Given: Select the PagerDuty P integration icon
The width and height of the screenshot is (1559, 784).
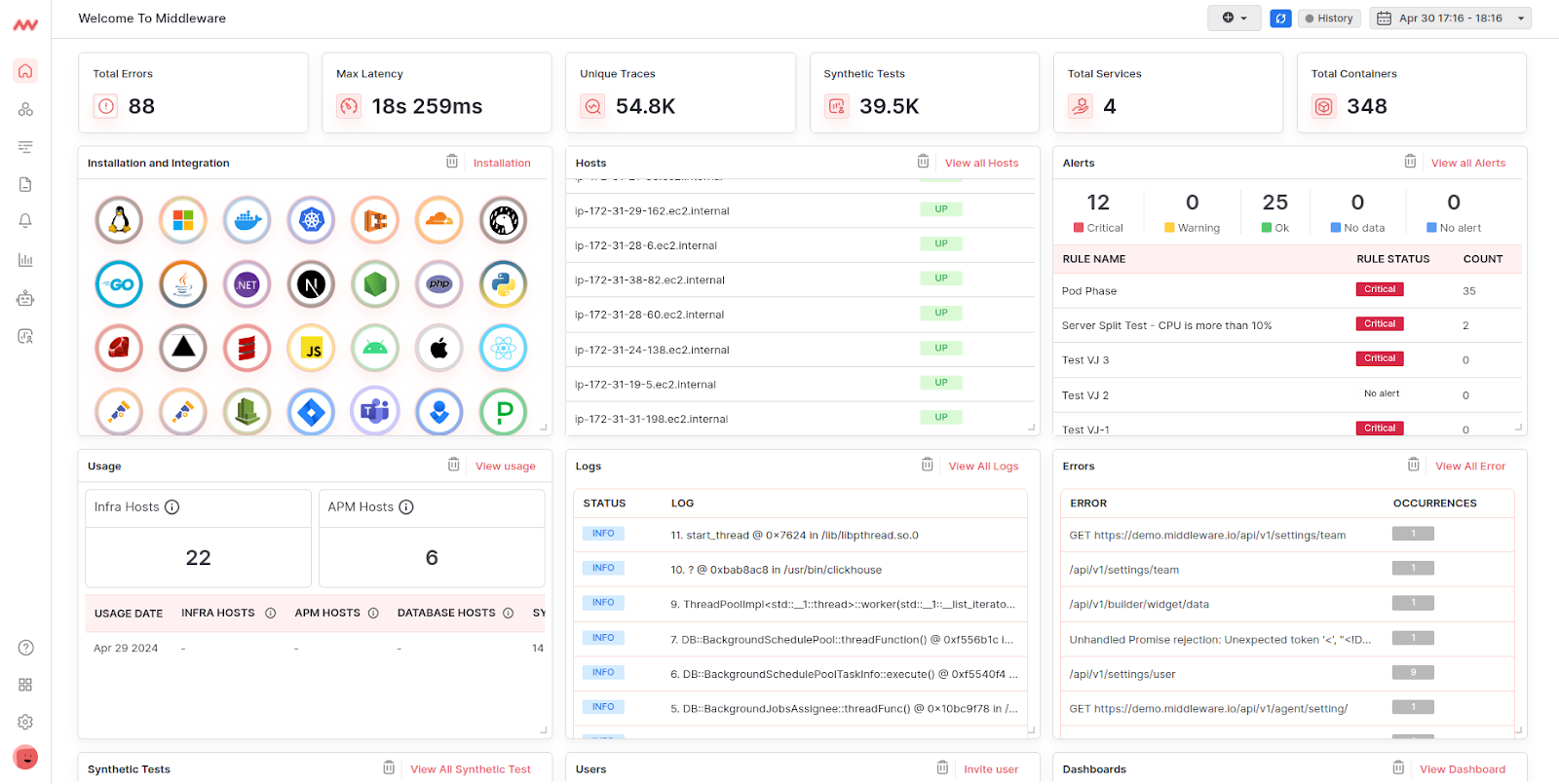Looking at the screenshot, I should [x=503, y=411].
